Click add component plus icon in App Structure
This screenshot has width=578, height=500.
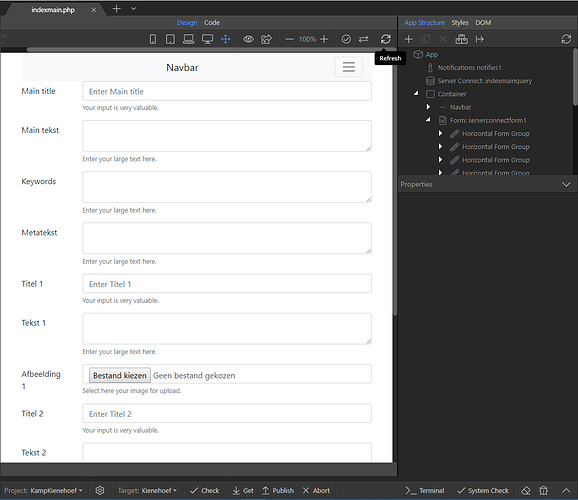coord(408,39)
